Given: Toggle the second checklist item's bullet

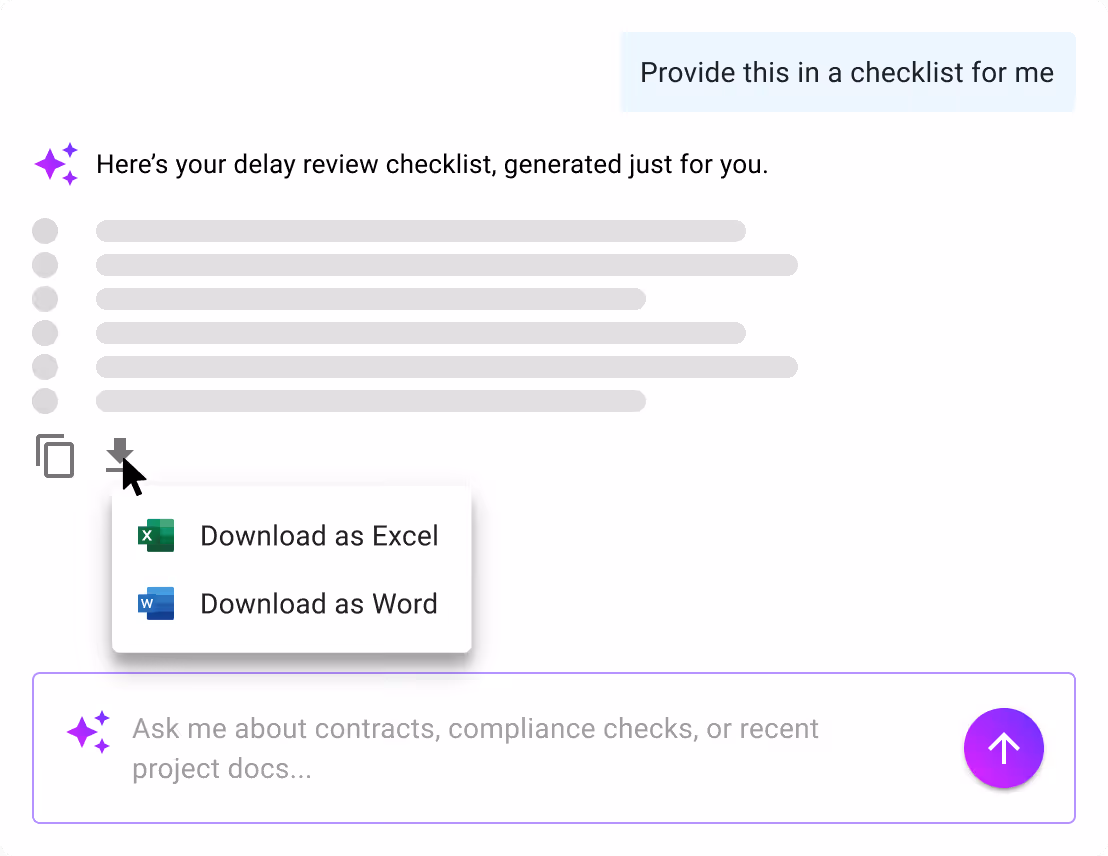Looking at the screenshot, I should [x=45, y=265].
